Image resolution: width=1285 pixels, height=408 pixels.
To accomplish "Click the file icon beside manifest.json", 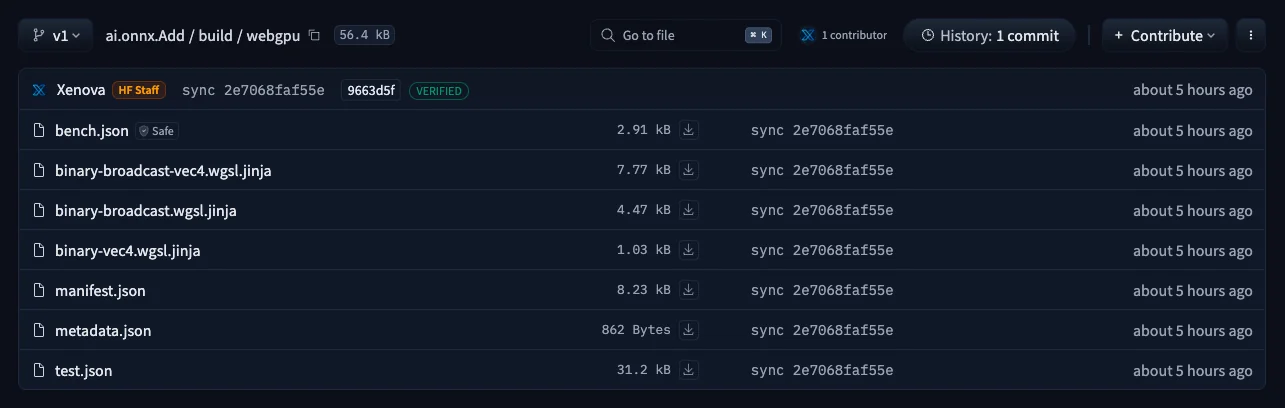I will coord(40,290).
